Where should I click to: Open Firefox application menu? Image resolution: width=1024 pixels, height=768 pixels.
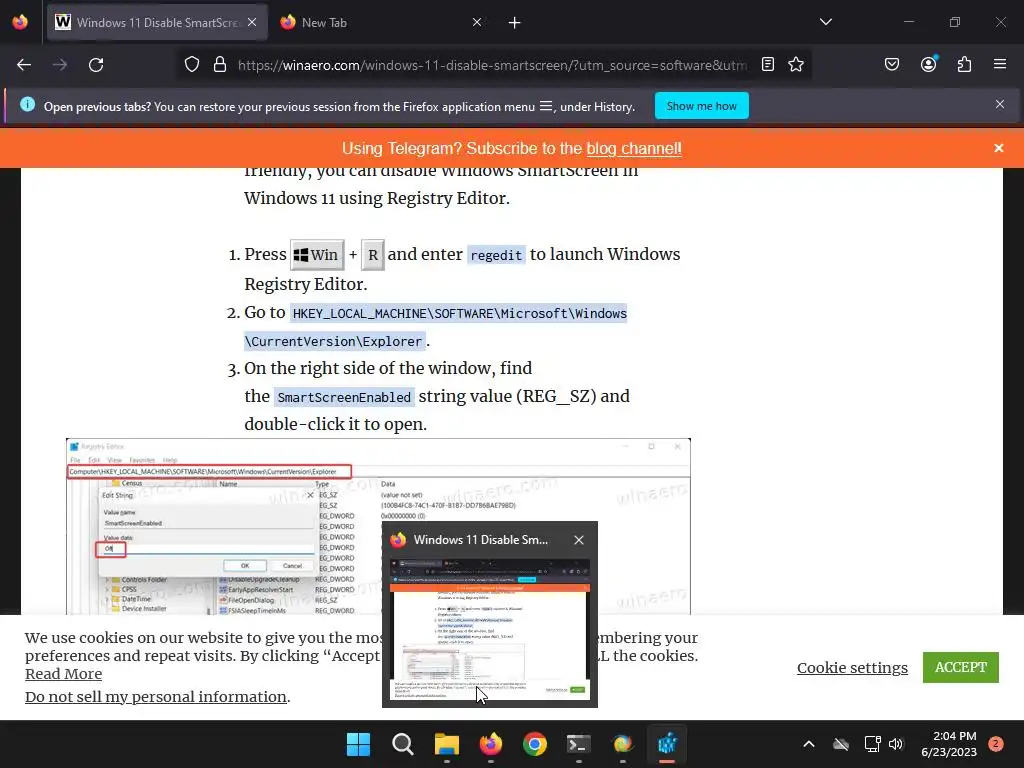click(x=1000, y=64)
